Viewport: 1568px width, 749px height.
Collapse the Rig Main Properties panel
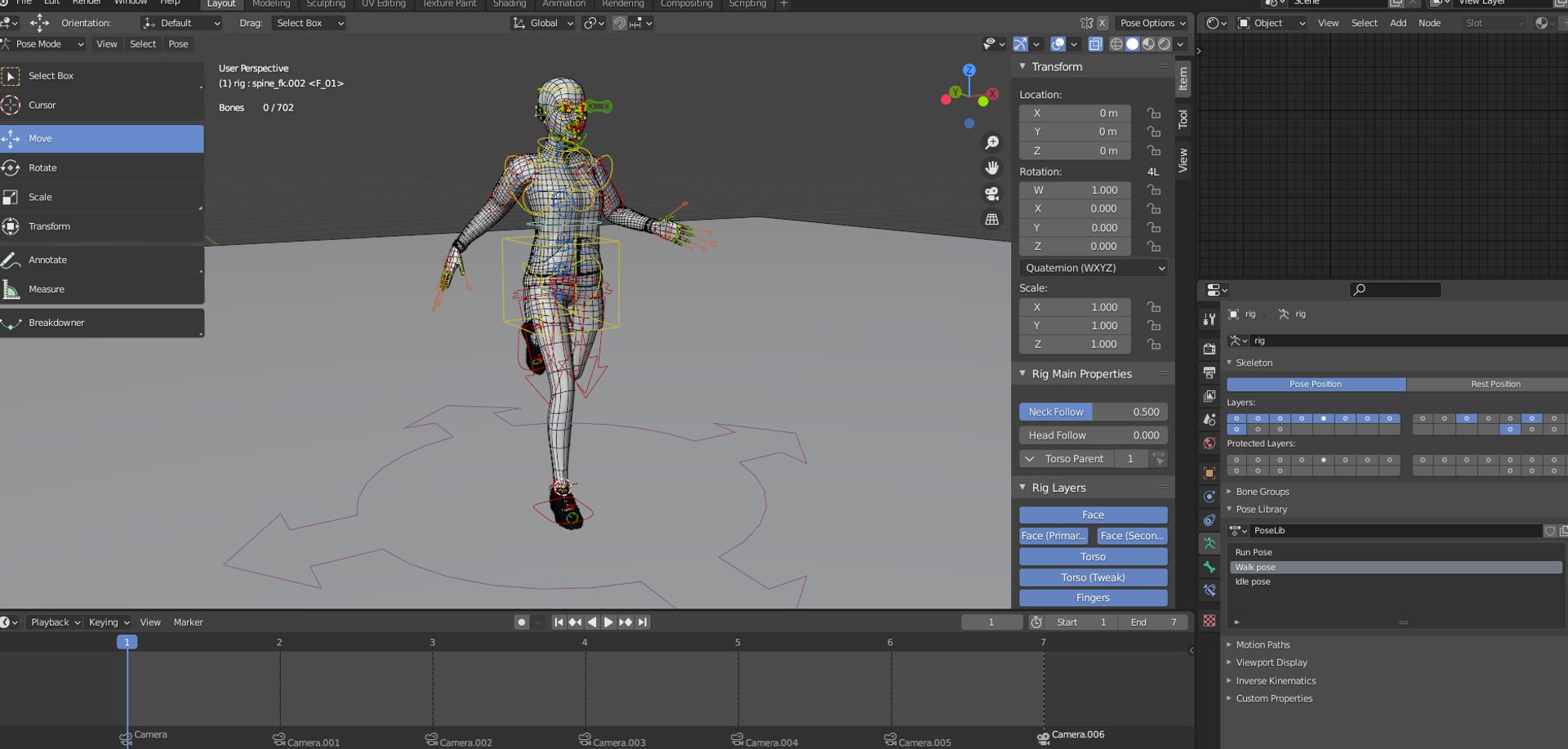(1081, 374)
